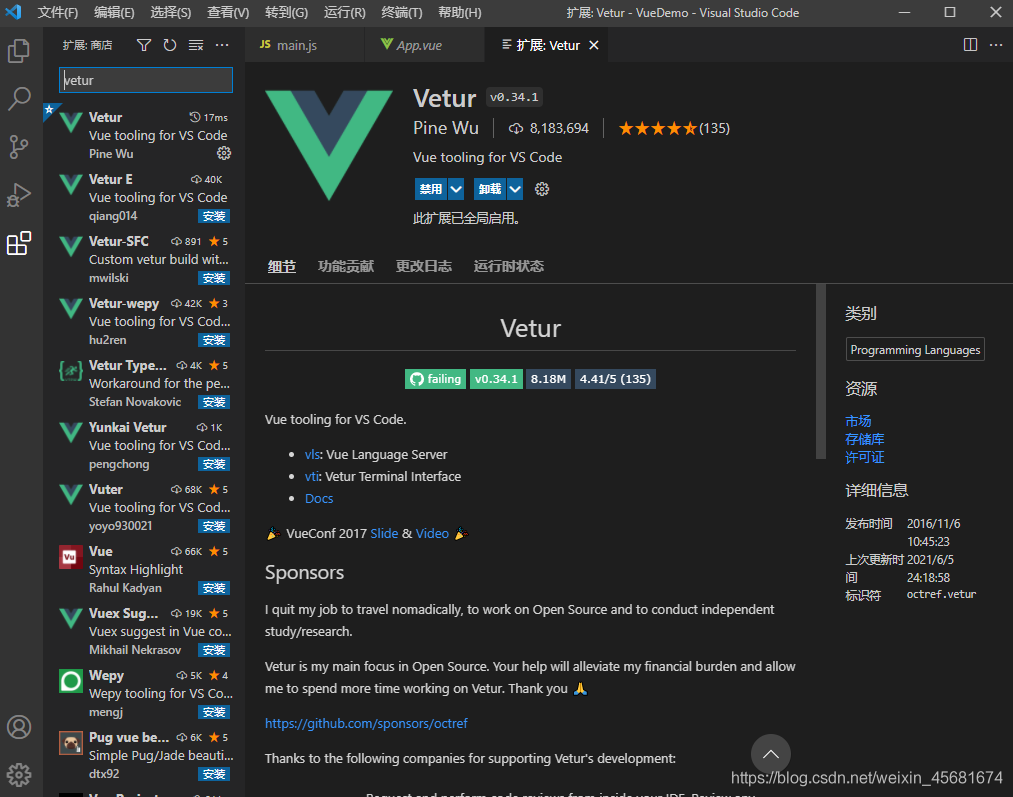Install the Yunkai Vetur extension
1013x797 pixels.
pyautogui.click(x=214, y=464)
